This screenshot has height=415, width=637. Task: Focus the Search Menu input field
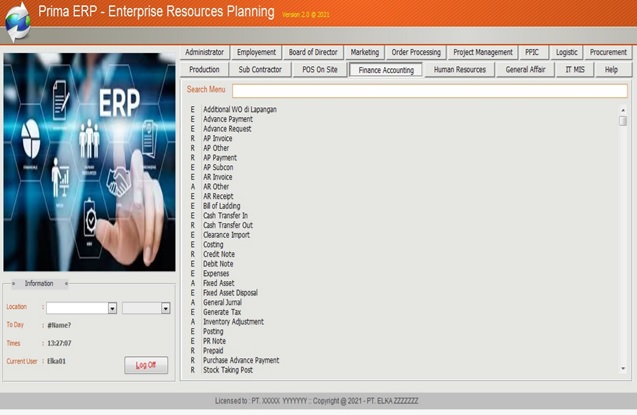(x=428, y=91)
